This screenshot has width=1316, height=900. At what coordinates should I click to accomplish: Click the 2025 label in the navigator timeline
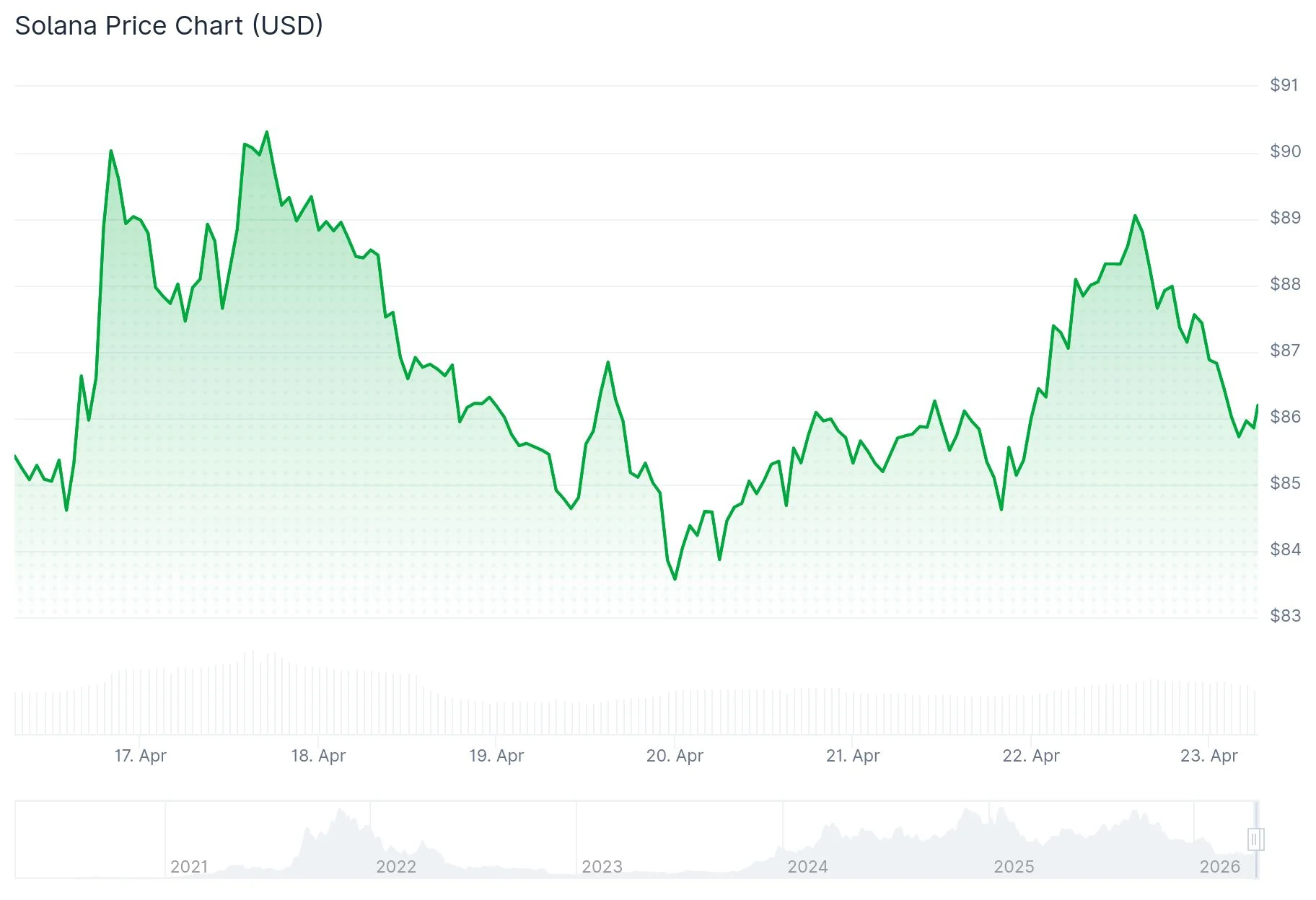coord(1014,866)
